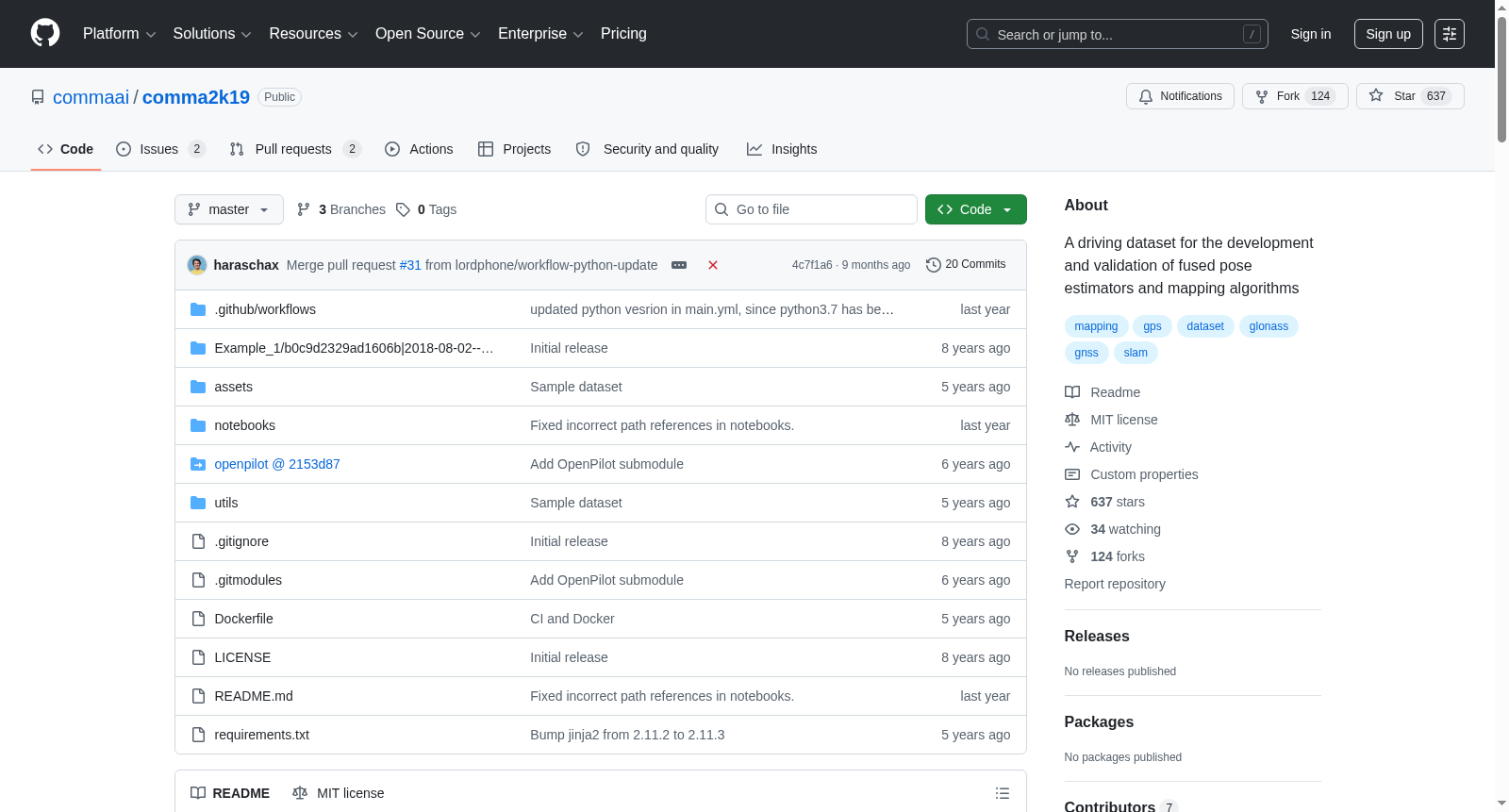Open the Pricing page
The image size is (1509, 812).
point(623,34)
